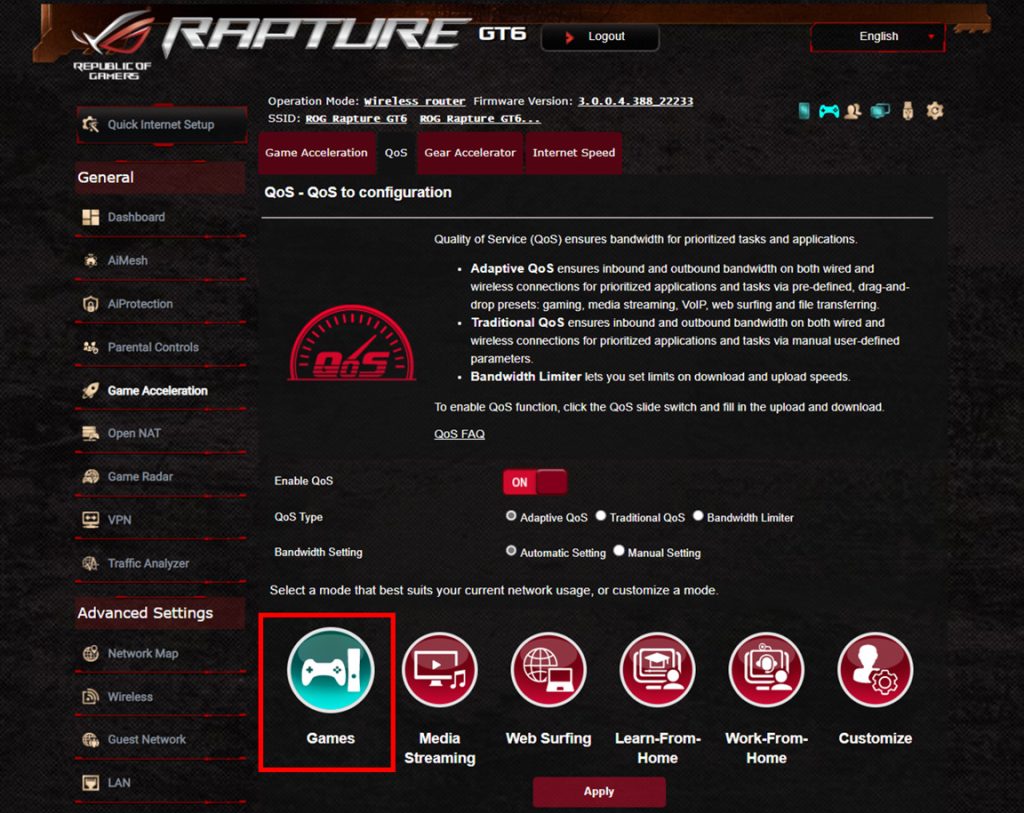Click the Dashboard sidebar icon
This screenshot has width=1024, height=813.
coord(91,217)
